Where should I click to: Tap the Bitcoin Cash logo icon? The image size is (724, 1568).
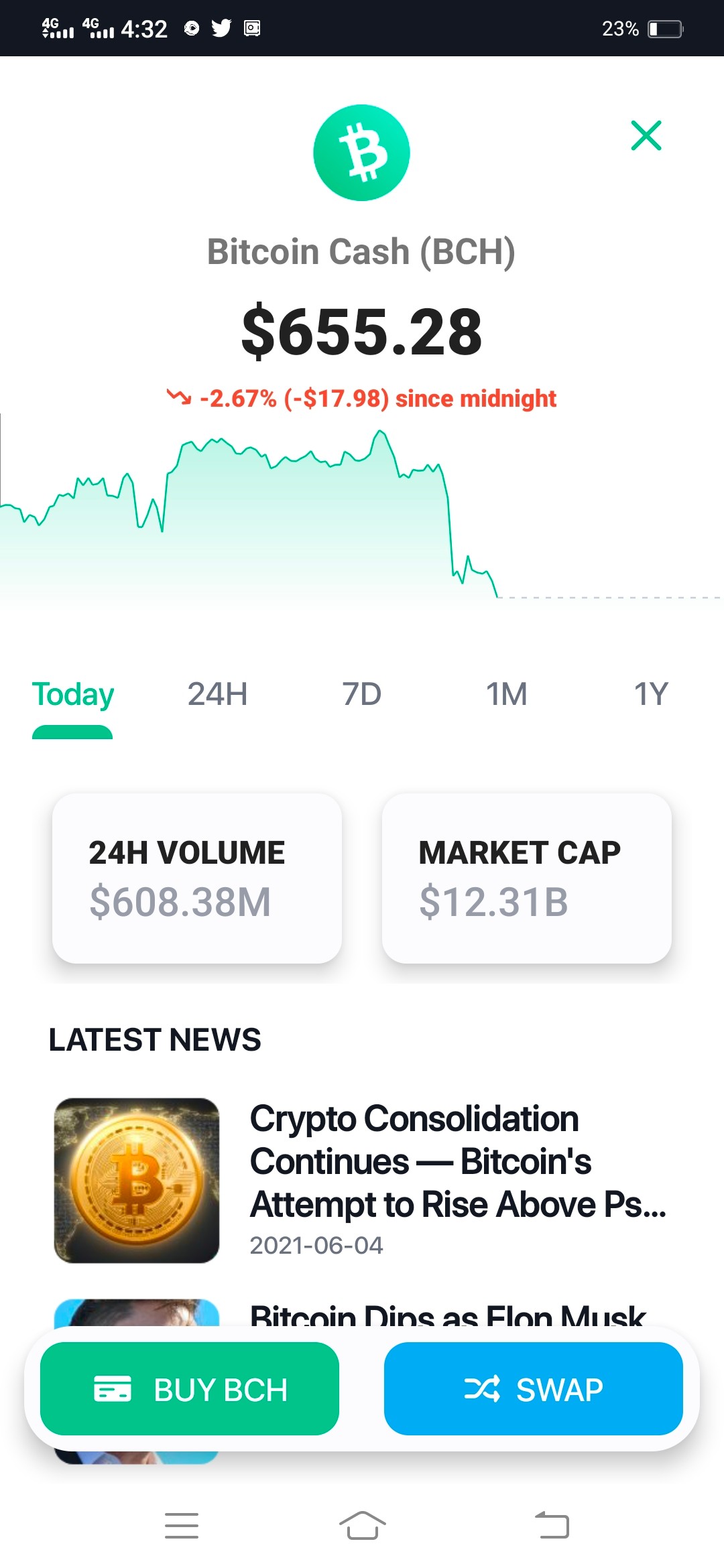point(361,153)
